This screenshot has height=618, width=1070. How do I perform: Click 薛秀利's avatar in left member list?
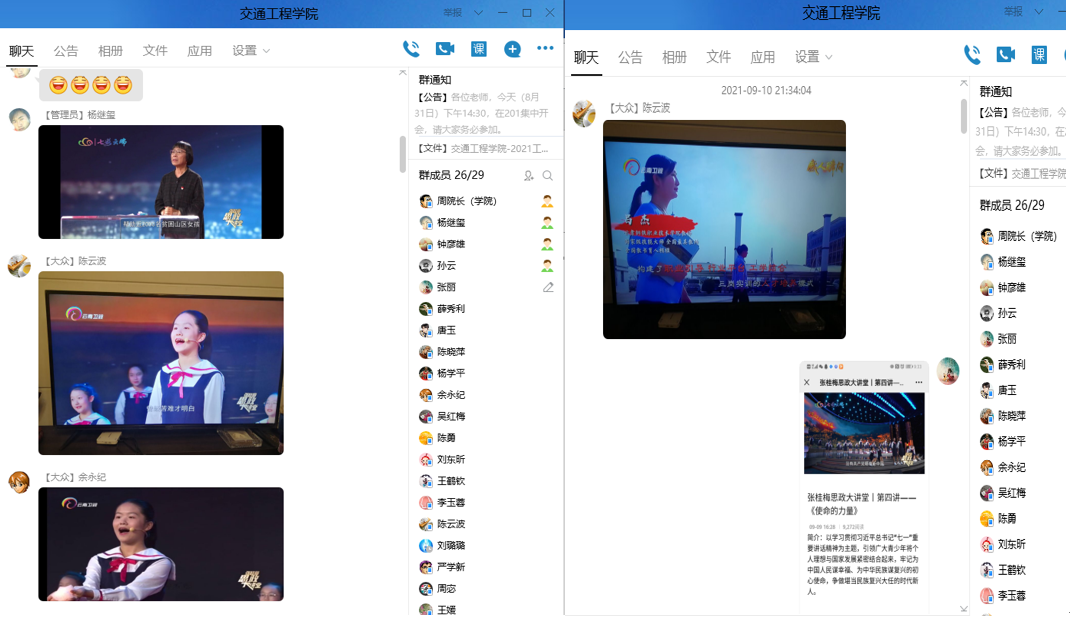click(426, 309)
